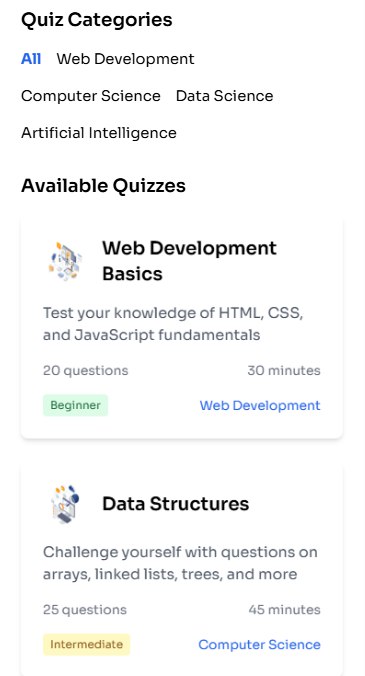The width and height of the screenshot is (365, 676).
Task: Select the HTML, CSS, JavaScript fundamentals description
Action: click(173, 324)
